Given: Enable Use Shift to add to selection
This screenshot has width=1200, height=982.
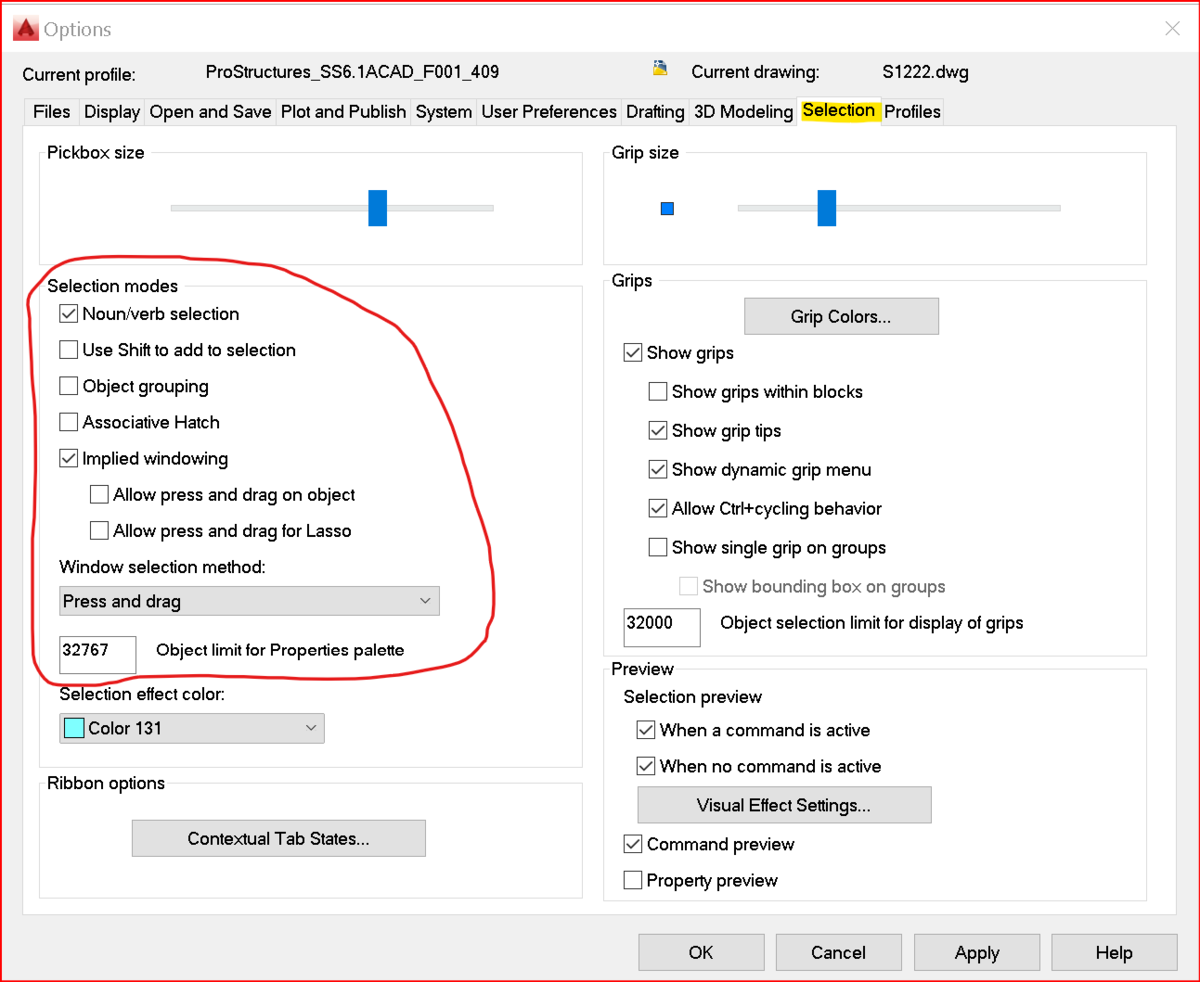Looking at the screenshot, I should pyautogui.click(x=68, y=350).
